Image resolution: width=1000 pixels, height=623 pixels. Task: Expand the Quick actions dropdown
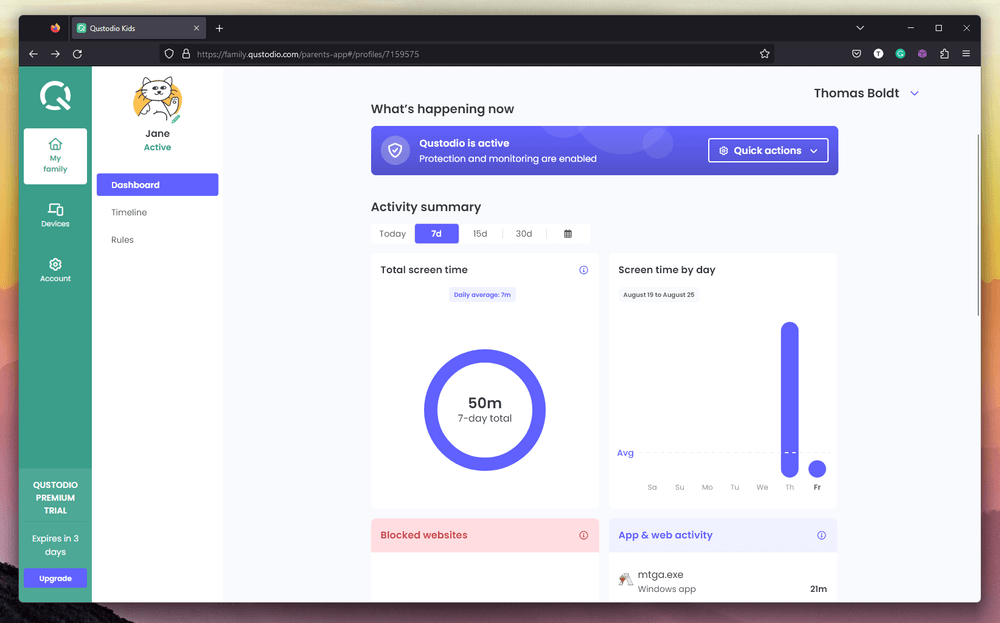pyautogui.click(x=768, y=150)
